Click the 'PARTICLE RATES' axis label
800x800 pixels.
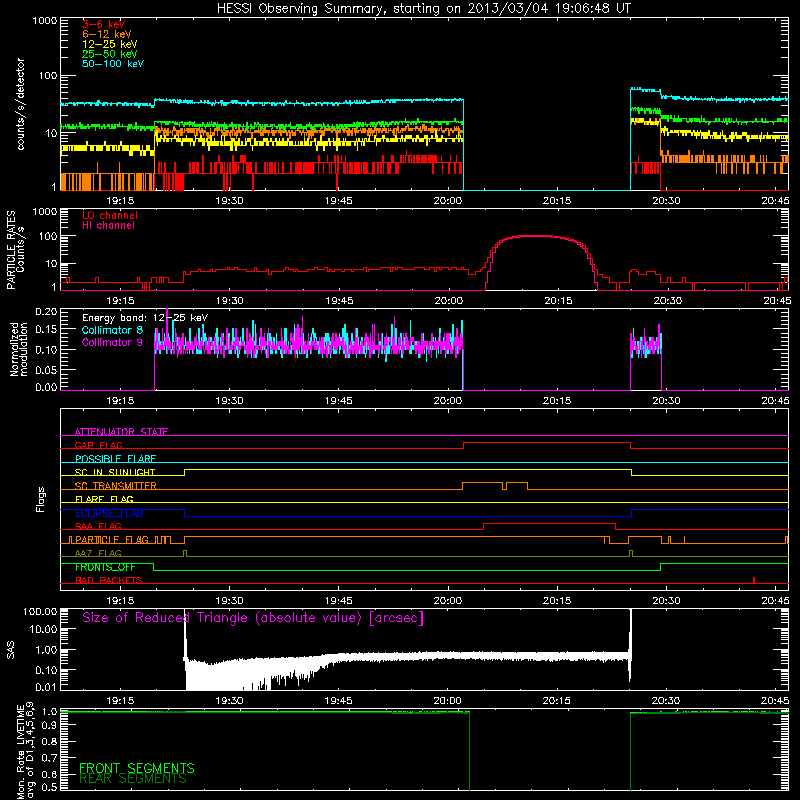[11, 249]
